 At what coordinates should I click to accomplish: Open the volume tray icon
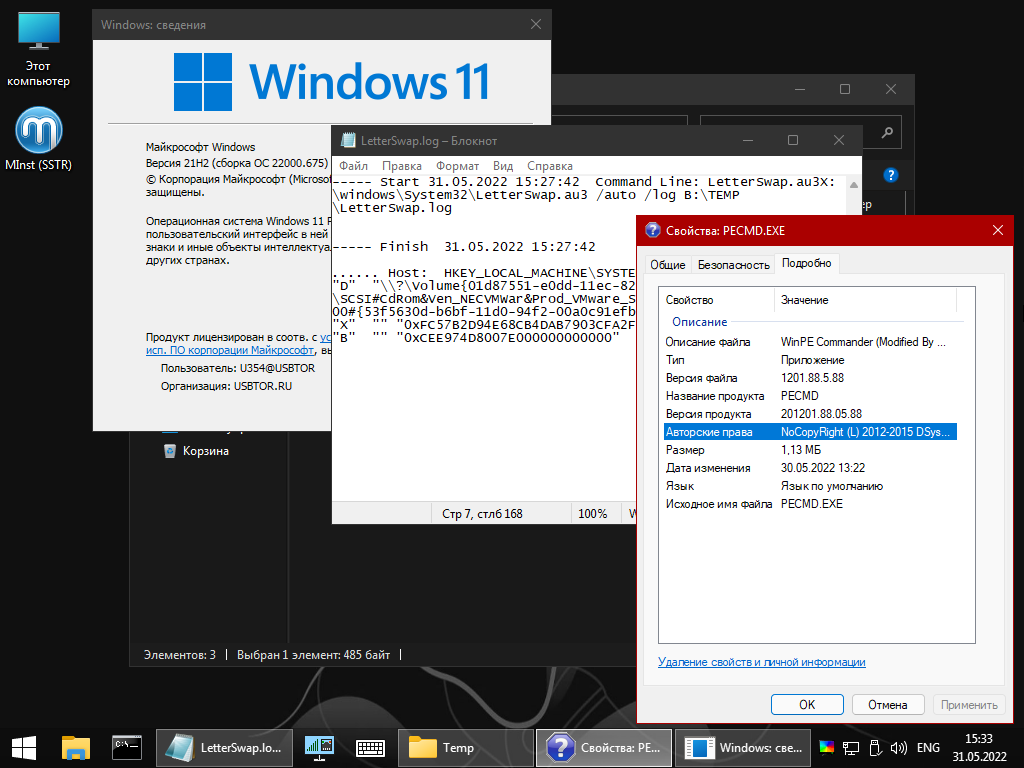(899, 748)
